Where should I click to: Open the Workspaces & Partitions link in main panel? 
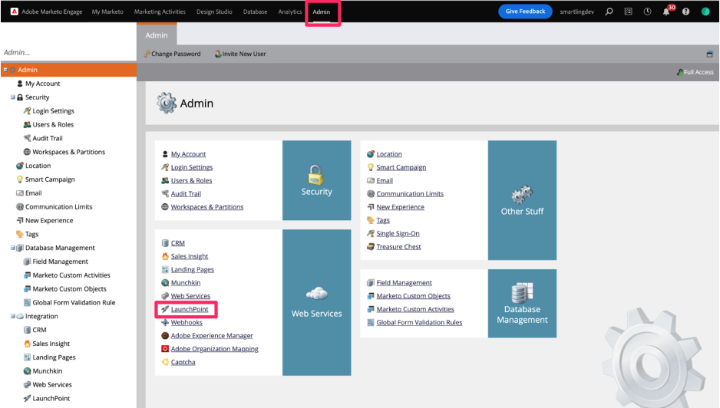(207, 207)
